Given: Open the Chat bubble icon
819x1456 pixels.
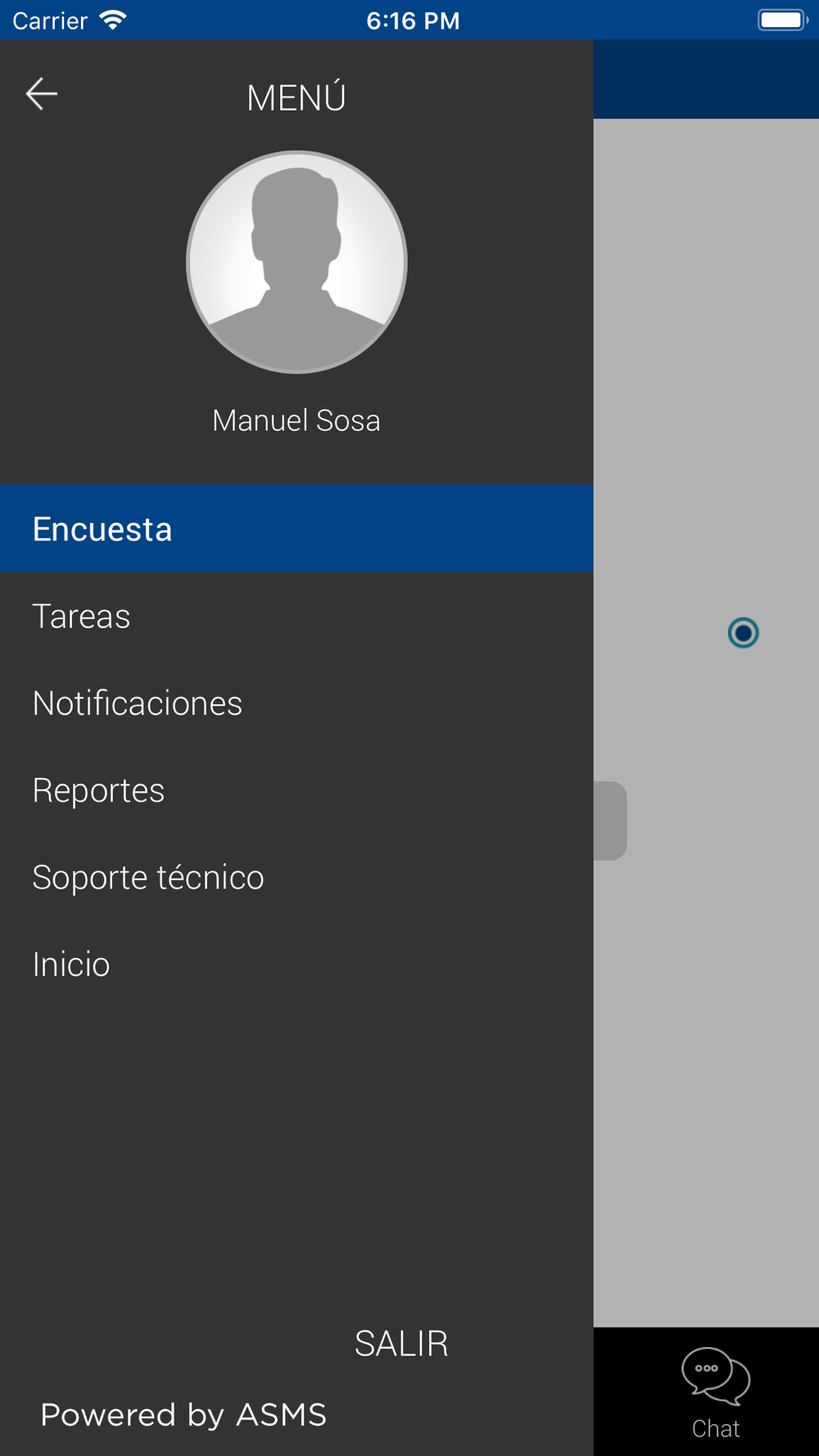Looking at the screenshot, I should (x=716, y=1377).
